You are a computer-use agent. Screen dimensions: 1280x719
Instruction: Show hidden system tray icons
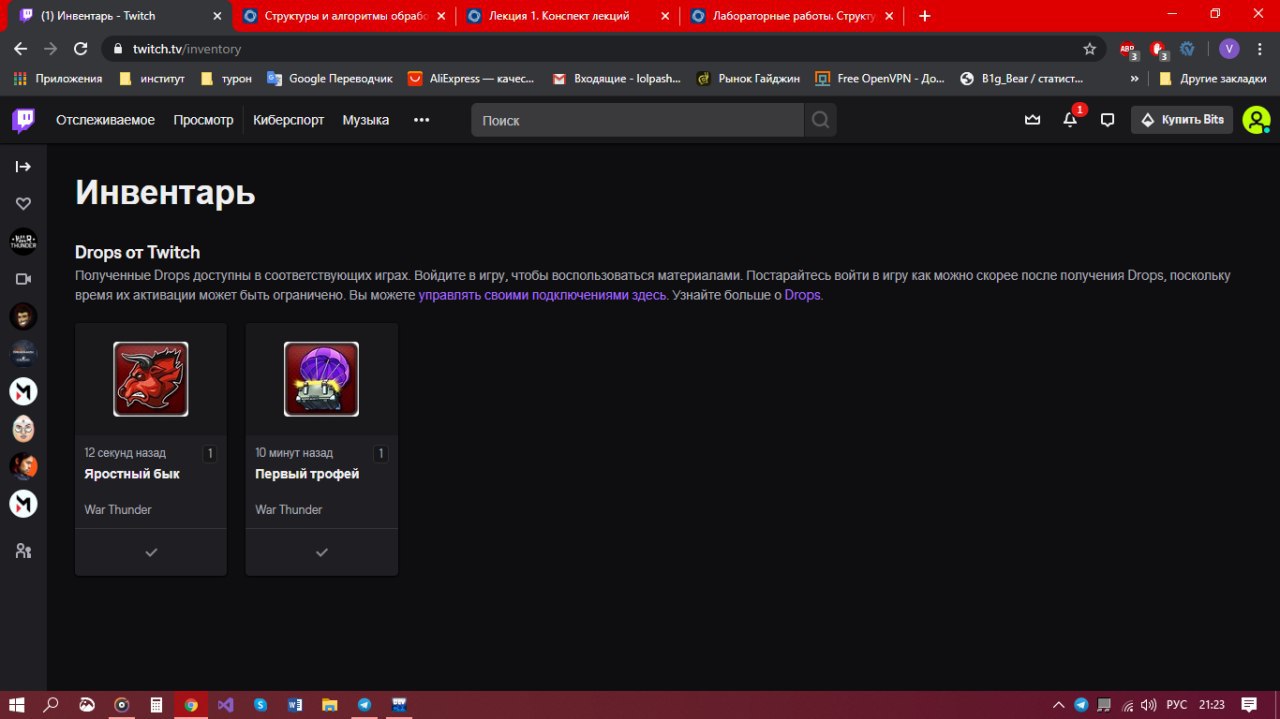point(1060,705)
